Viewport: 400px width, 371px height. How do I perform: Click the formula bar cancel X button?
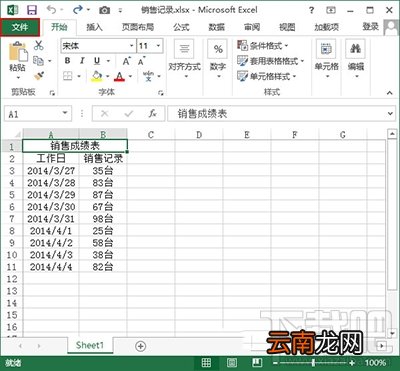tap(104, 114)
